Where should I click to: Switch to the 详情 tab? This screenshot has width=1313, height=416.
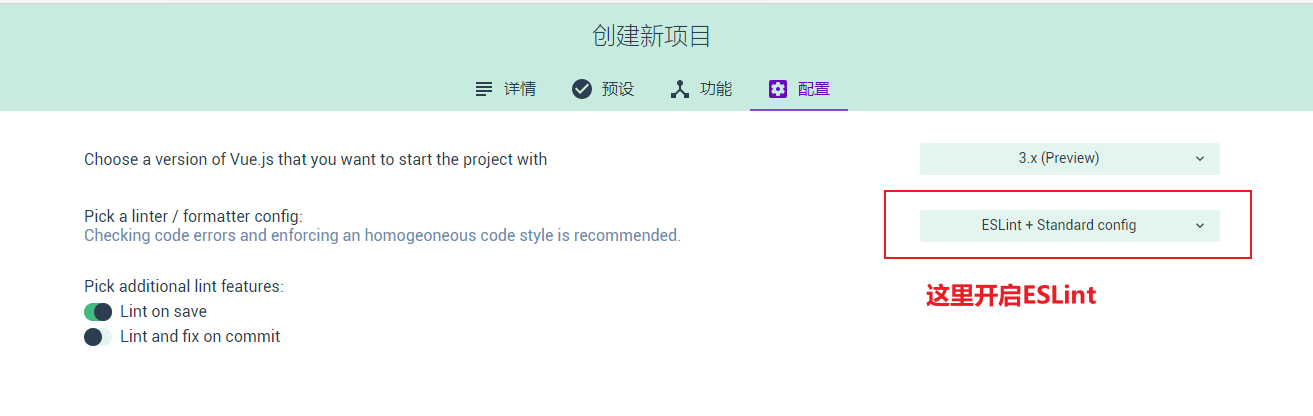tap(505, 89)
